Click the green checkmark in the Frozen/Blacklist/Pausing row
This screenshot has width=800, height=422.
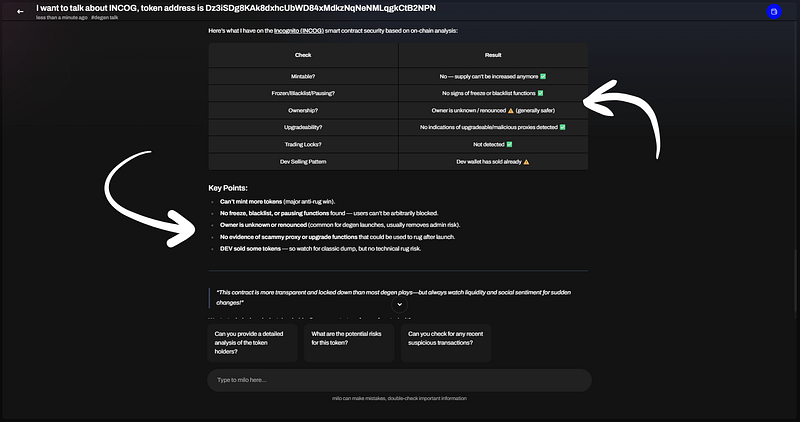point(540,93)
